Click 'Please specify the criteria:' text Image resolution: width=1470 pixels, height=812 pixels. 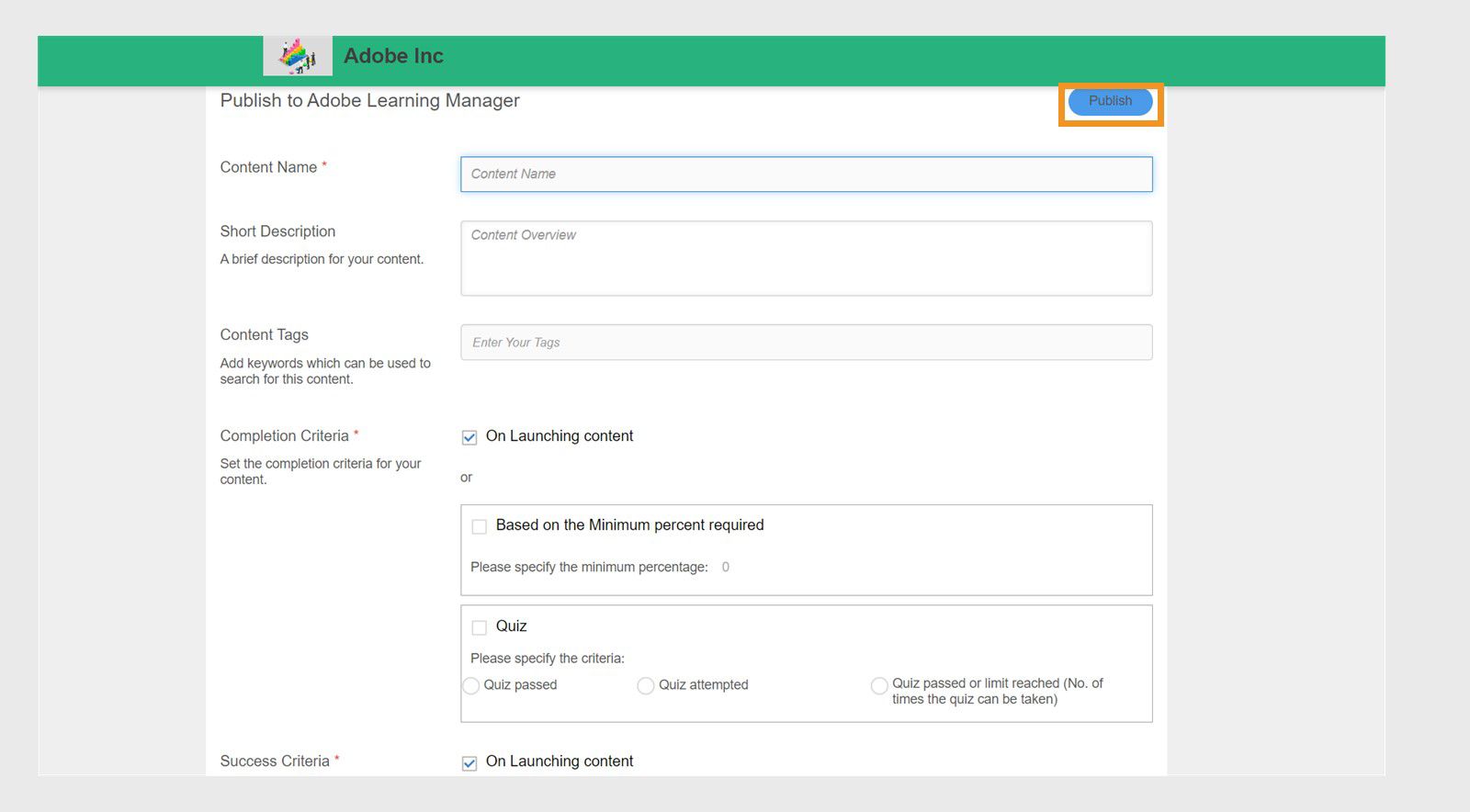click(x=548, y=659)
